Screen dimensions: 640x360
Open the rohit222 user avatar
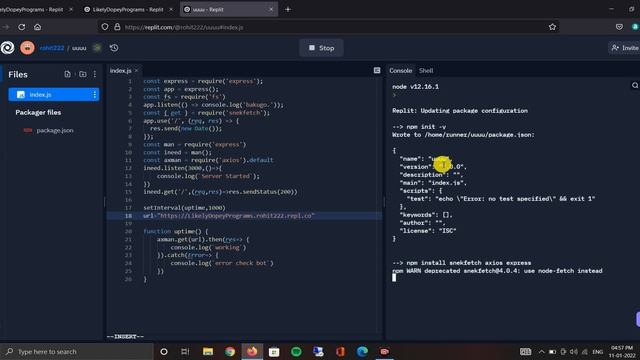click(27, 48)
